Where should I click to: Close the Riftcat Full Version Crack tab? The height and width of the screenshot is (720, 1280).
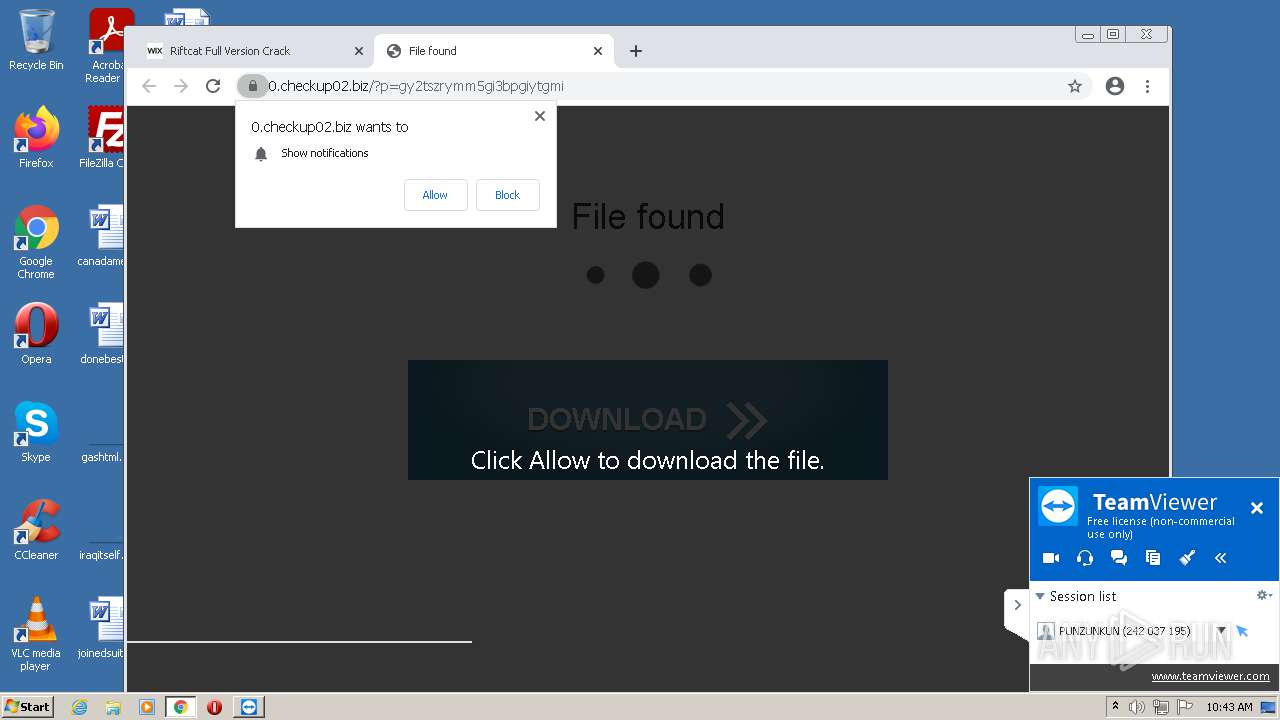[359, 51]
